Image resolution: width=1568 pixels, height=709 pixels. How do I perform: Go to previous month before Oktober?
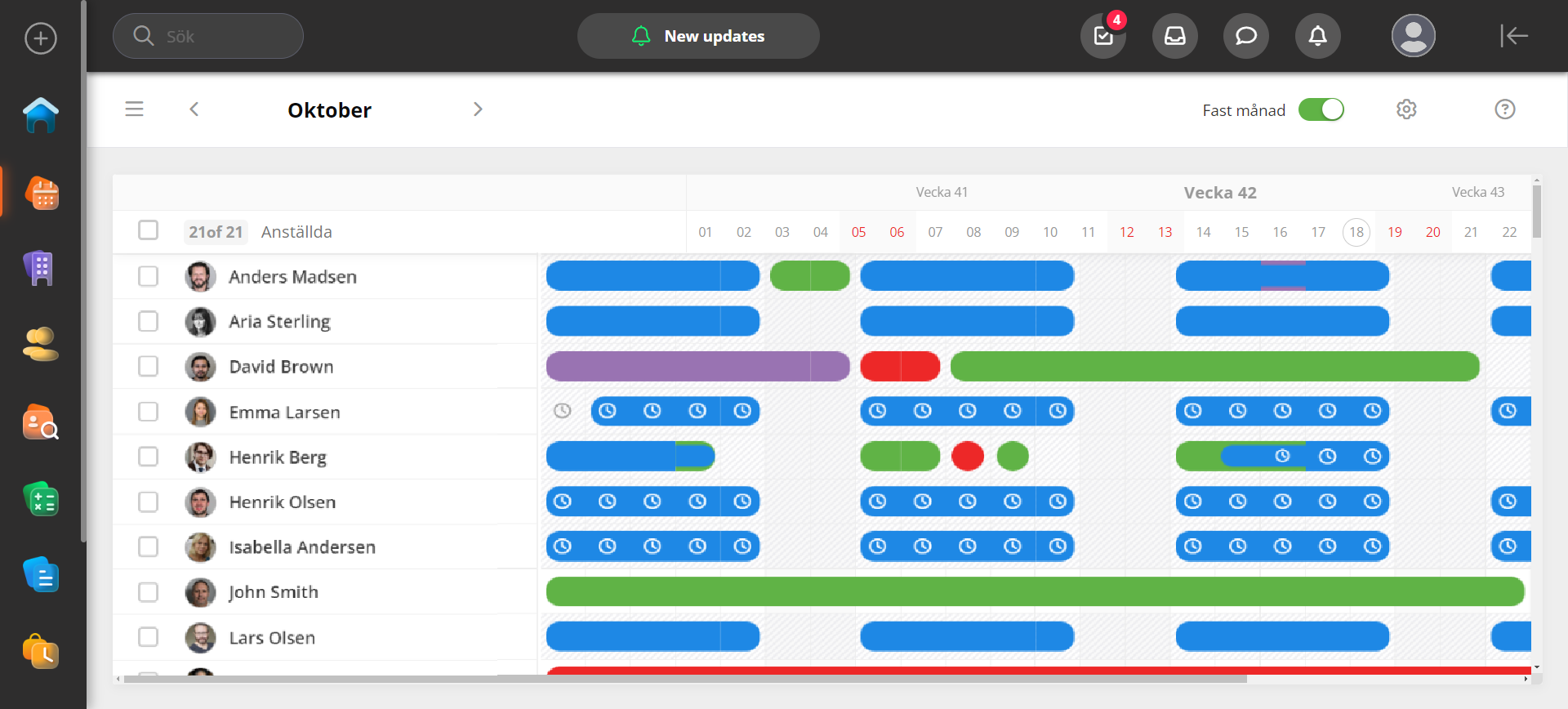pyautogui.click(x=194, y=109)
